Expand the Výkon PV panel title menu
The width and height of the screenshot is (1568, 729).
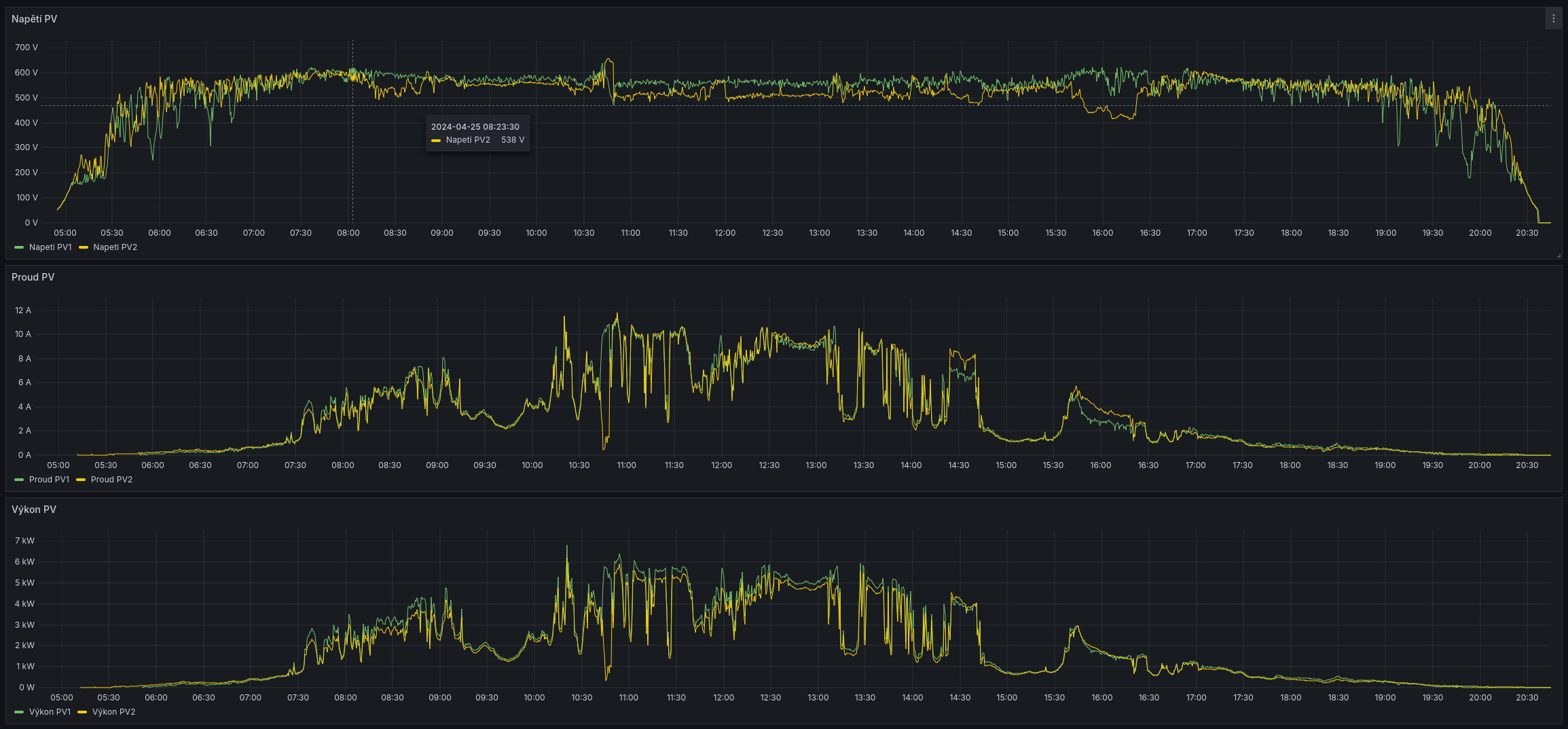34,510
